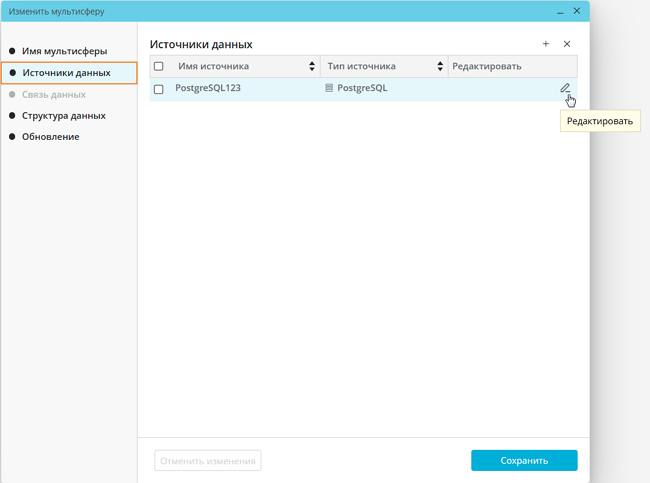Click the Имя источника header label
The image size is (650, 483).
[x=214, y=67]
